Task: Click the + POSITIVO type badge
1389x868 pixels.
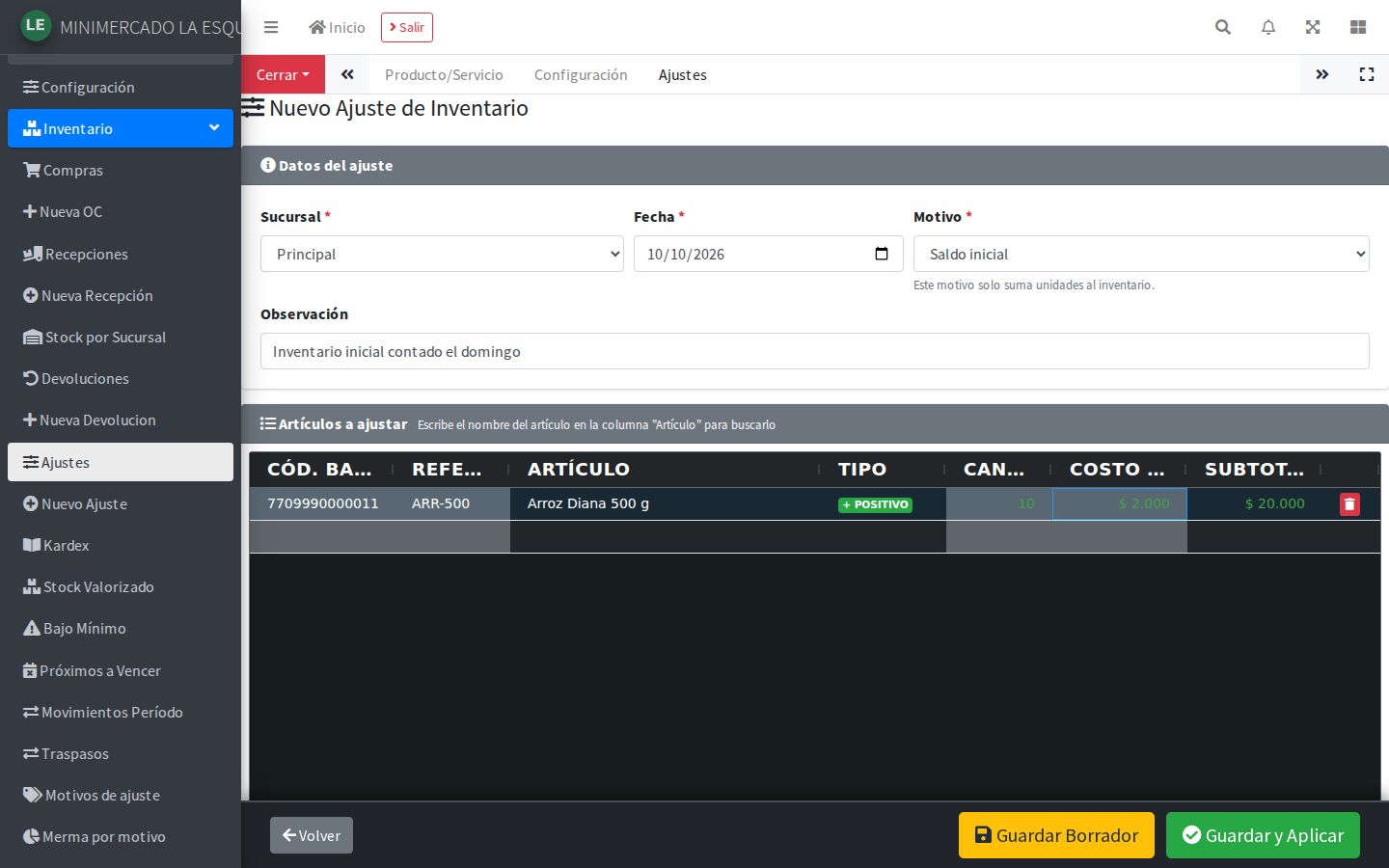Action: pyautogui.click(x=875, y=504)
